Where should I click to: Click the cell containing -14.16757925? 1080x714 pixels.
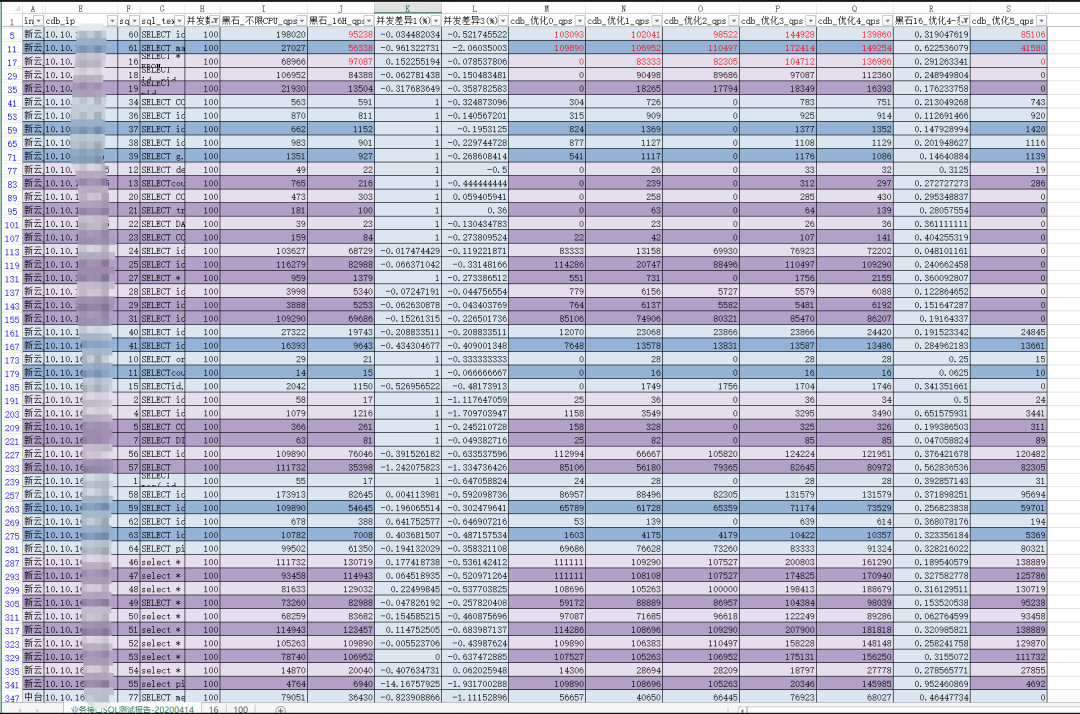(408, 684)
